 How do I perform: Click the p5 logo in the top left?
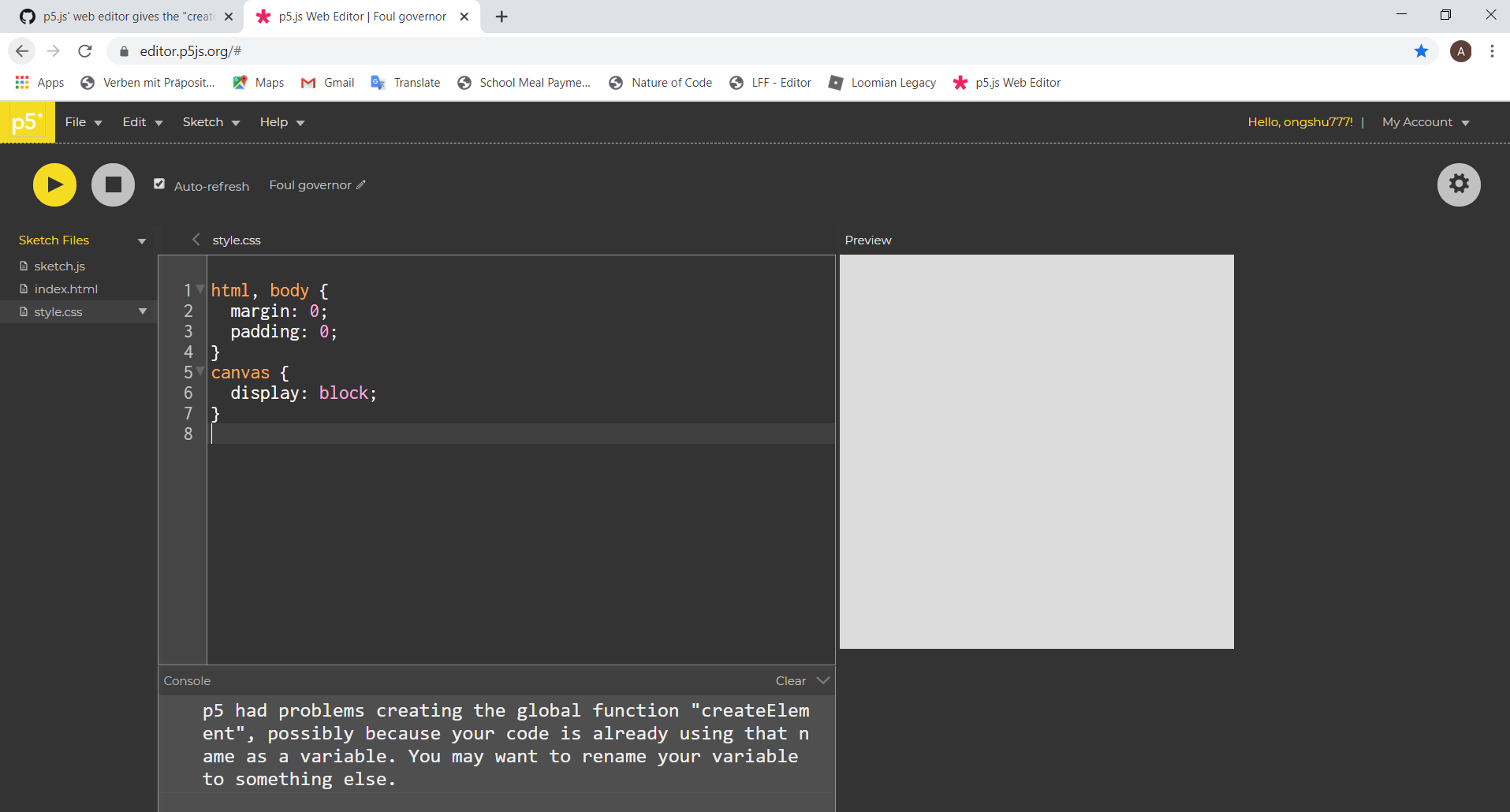point(27,121)
